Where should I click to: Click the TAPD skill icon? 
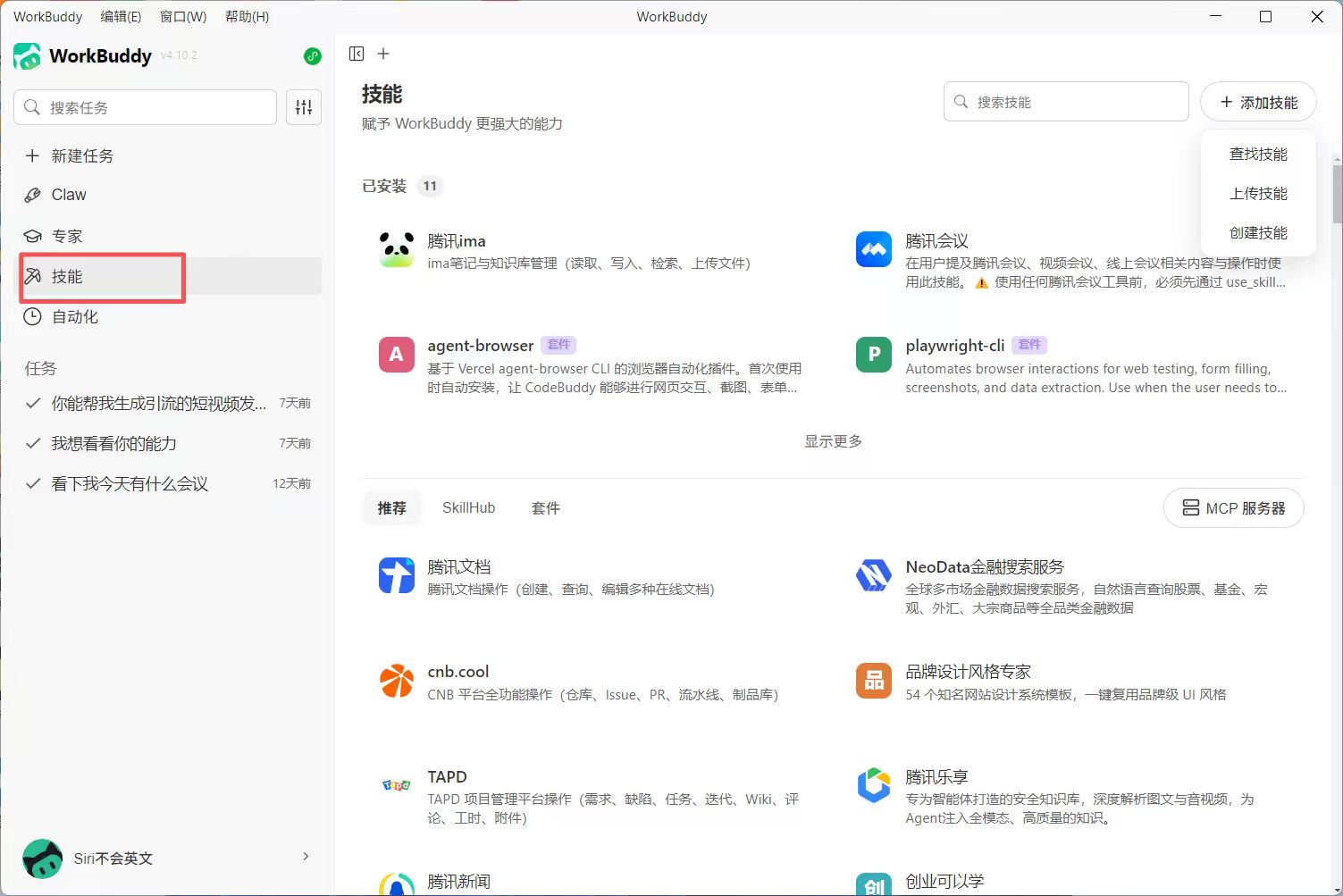[397, 785]
